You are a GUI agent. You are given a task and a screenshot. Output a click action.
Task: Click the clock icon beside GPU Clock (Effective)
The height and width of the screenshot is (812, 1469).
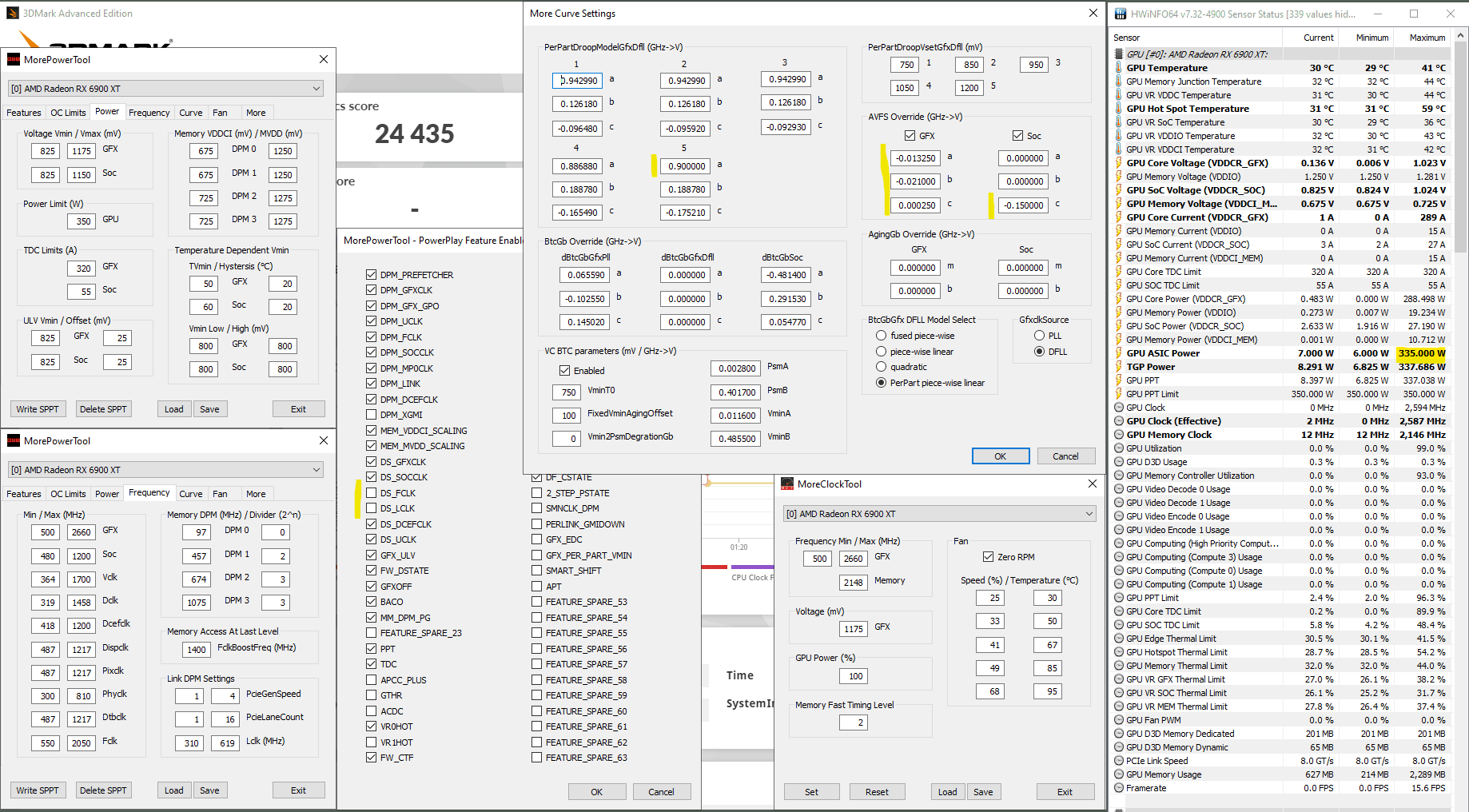[x=1119, y=421]
